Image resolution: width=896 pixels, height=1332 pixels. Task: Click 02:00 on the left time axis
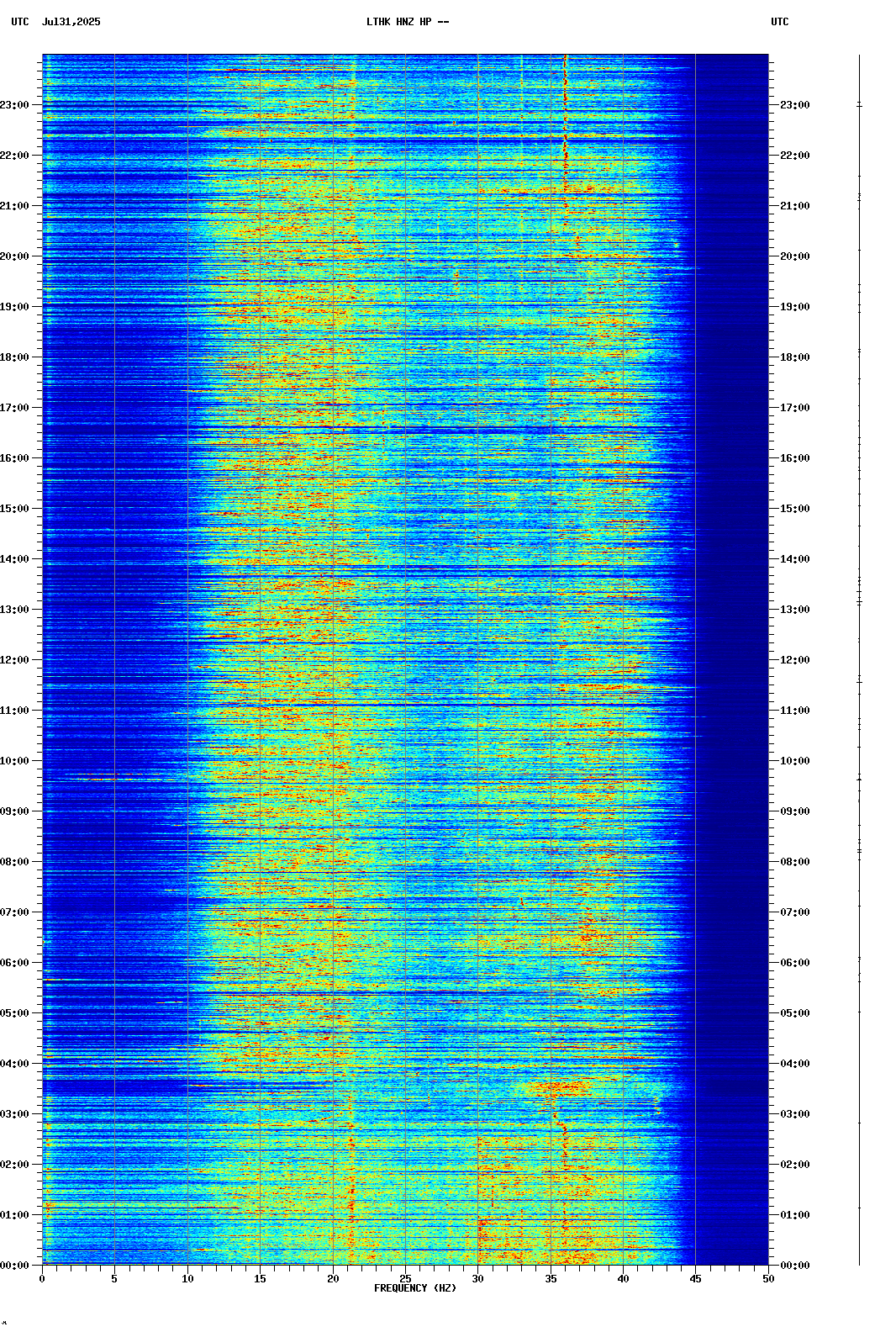14,1165
